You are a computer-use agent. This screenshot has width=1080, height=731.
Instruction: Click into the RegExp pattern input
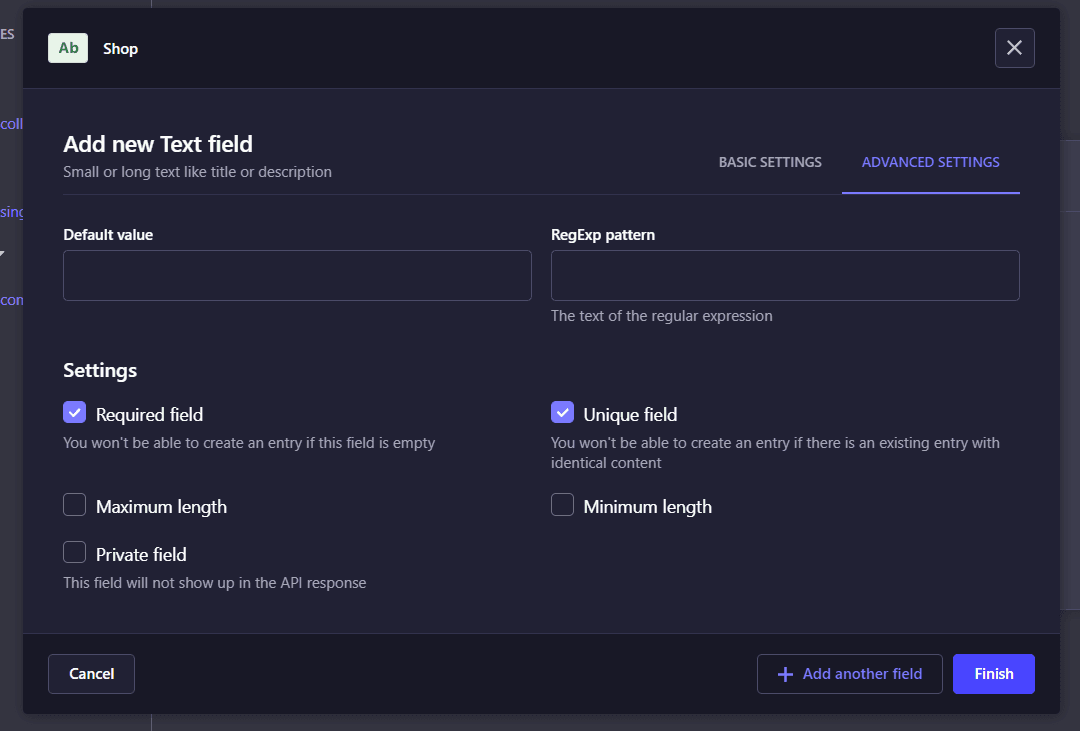[x=785, y=276]
